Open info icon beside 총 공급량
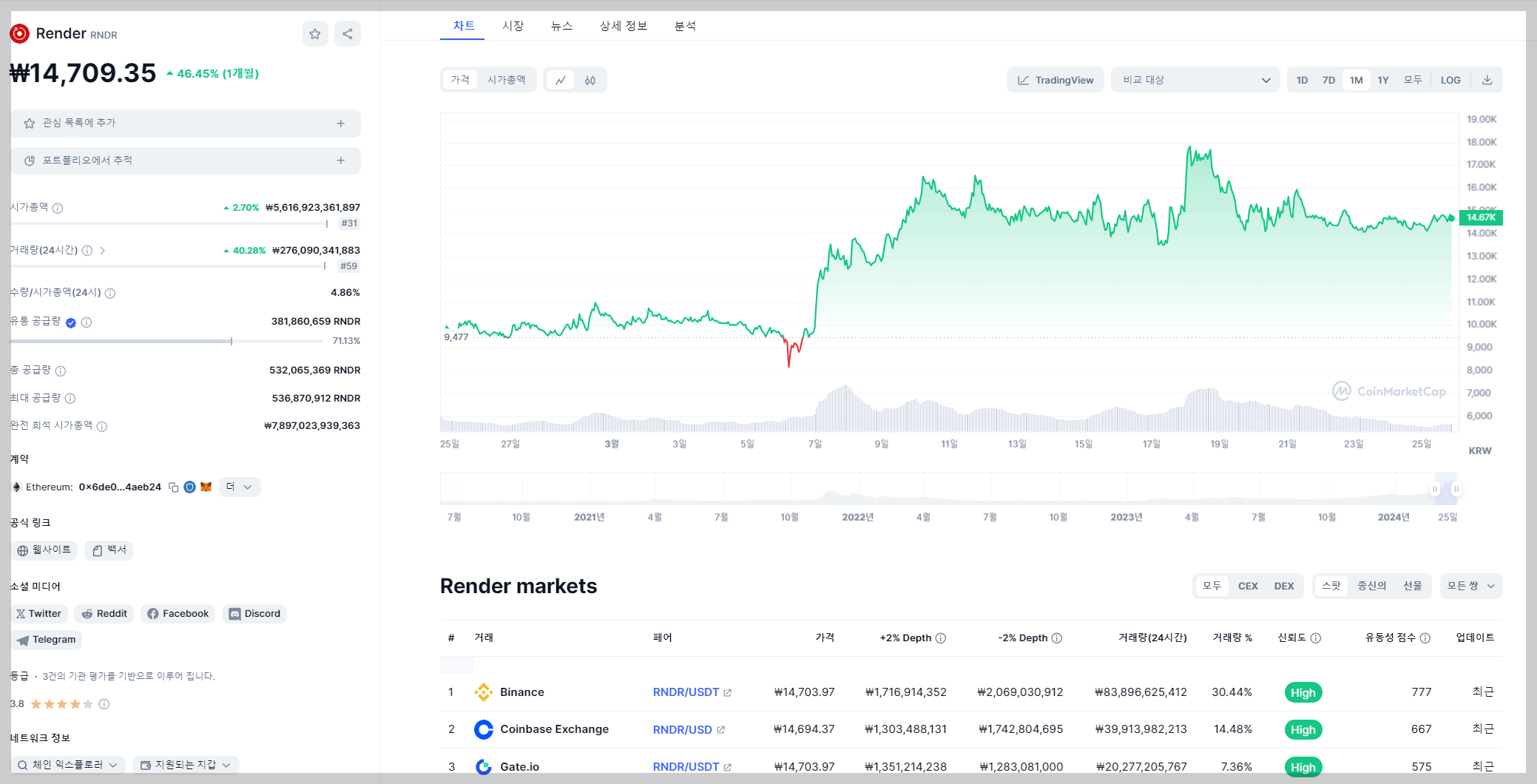 pos(61,371)
